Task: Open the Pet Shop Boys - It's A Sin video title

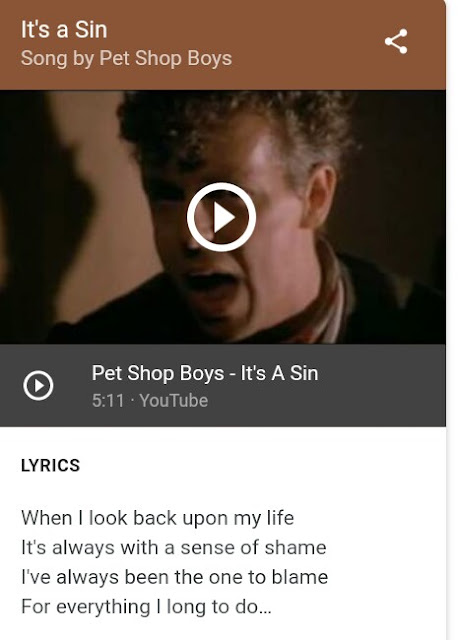Action: tap(205, 373)
